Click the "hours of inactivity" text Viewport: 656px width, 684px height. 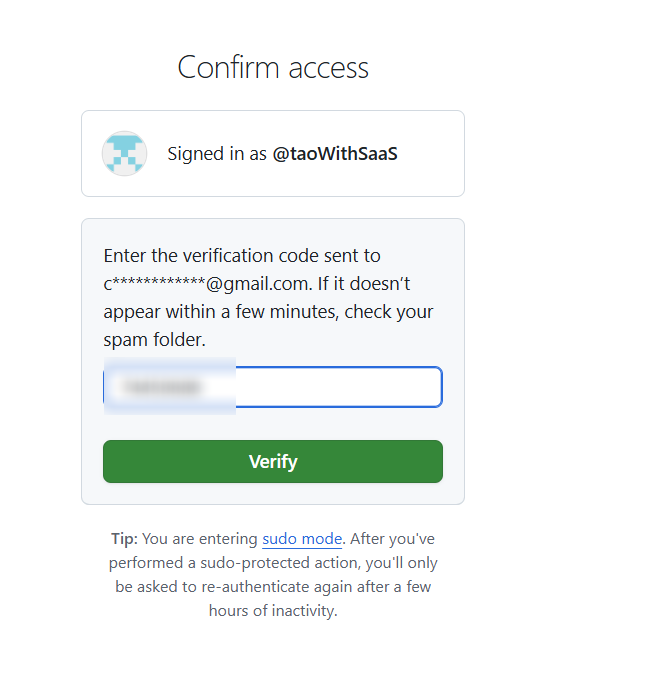coord(273,611)
